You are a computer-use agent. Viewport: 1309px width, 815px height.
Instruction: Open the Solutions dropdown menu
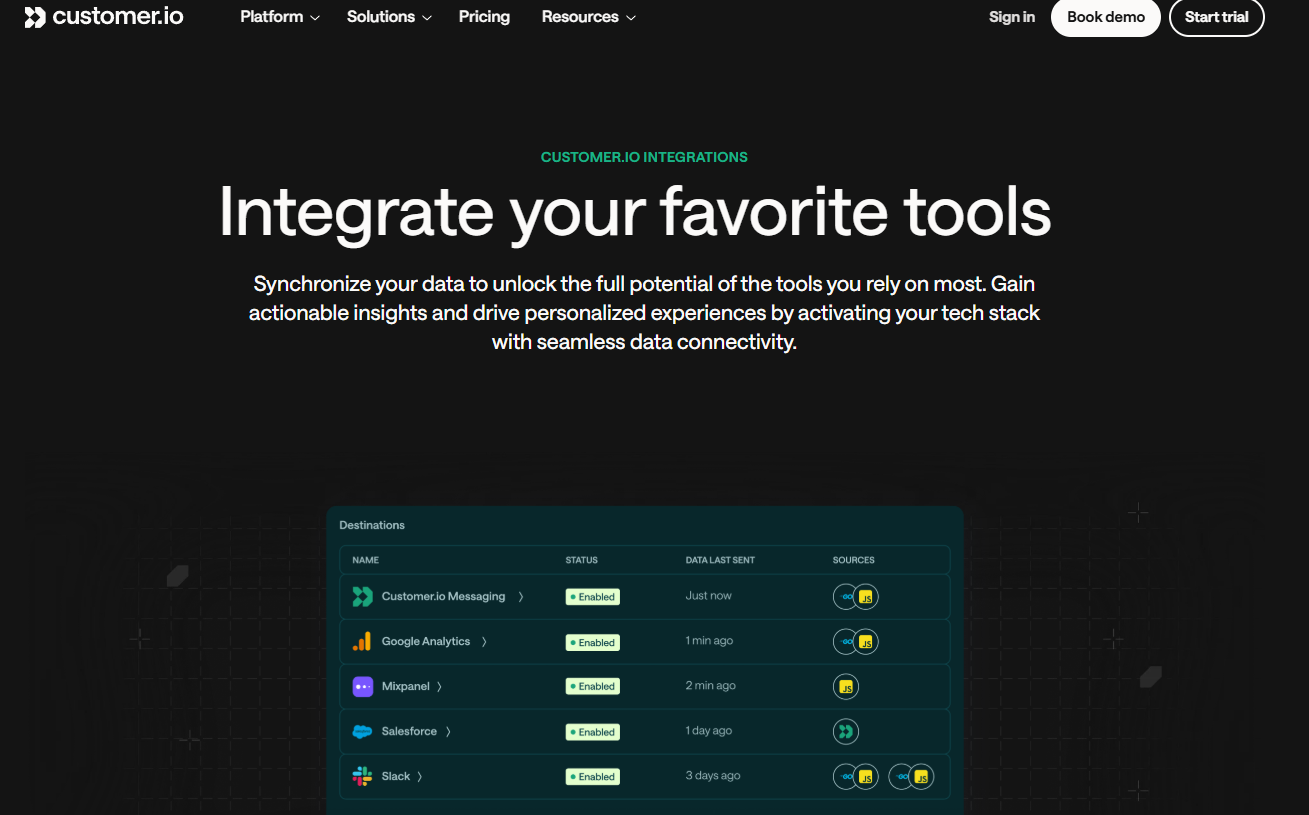[x=389, y=17]
